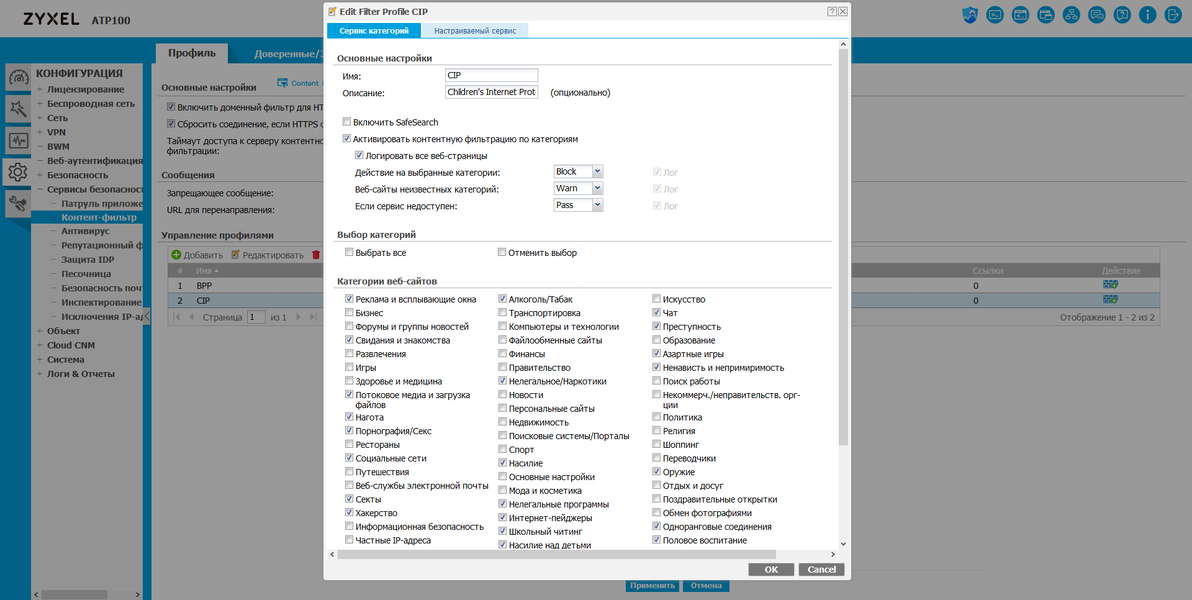Select Антивирус in the navigation tree
1192x600 pixels.
[x=85, y=230]
